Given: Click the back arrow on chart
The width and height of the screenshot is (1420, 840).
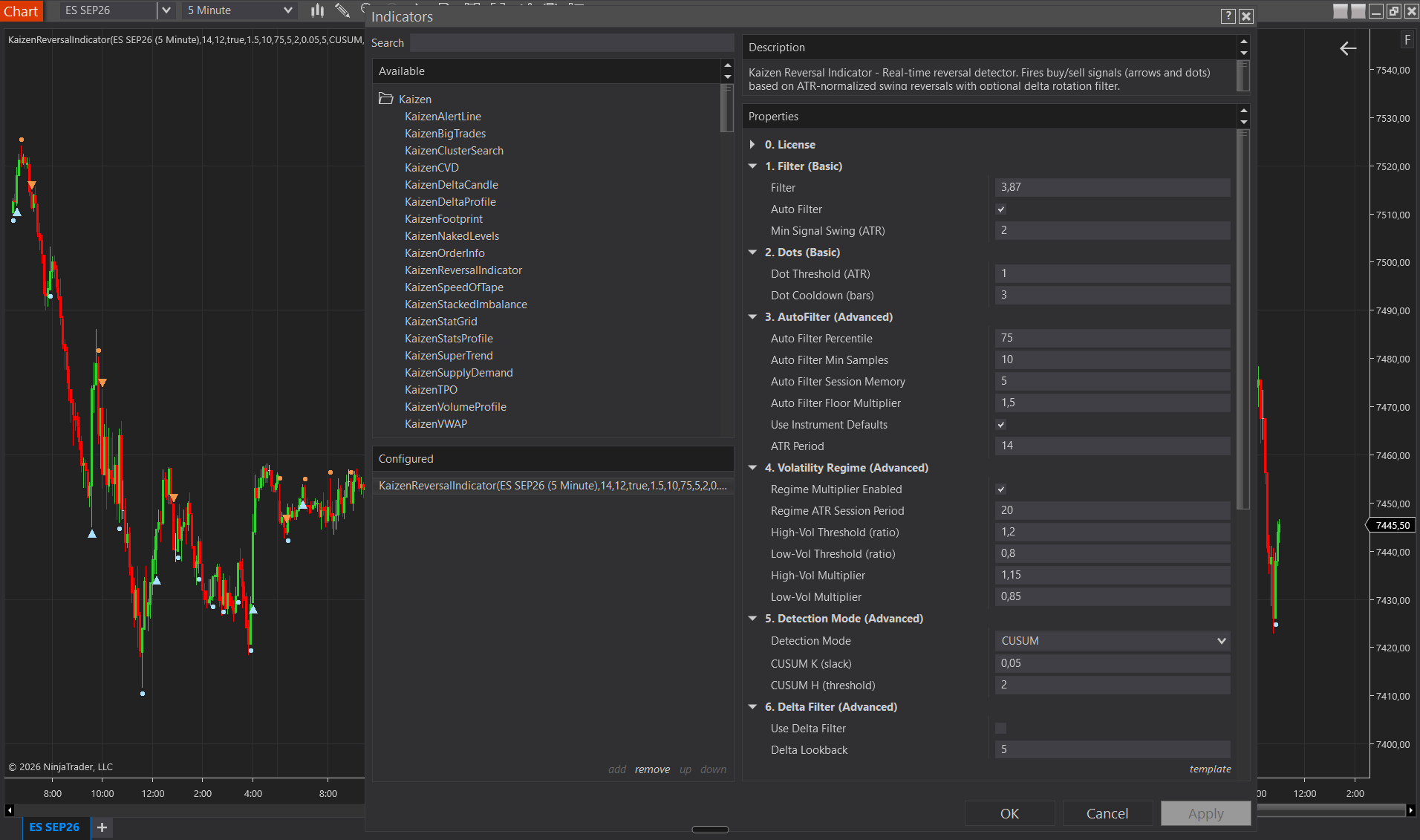Looking at the screenshot, I should tap(1348, 48).
